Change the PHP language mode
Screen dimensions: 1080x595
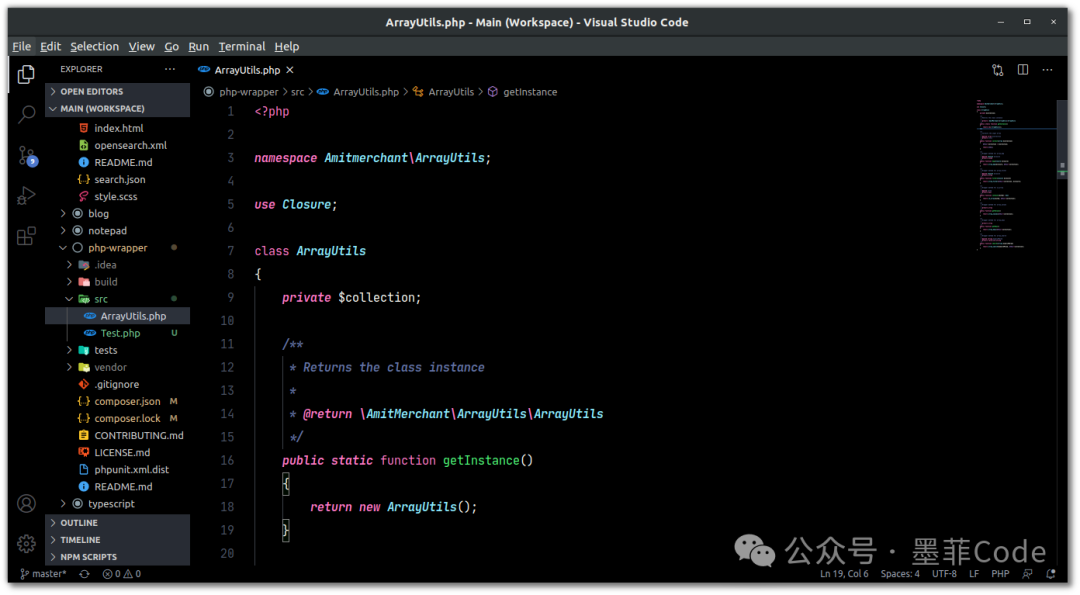coord(1000,574)
